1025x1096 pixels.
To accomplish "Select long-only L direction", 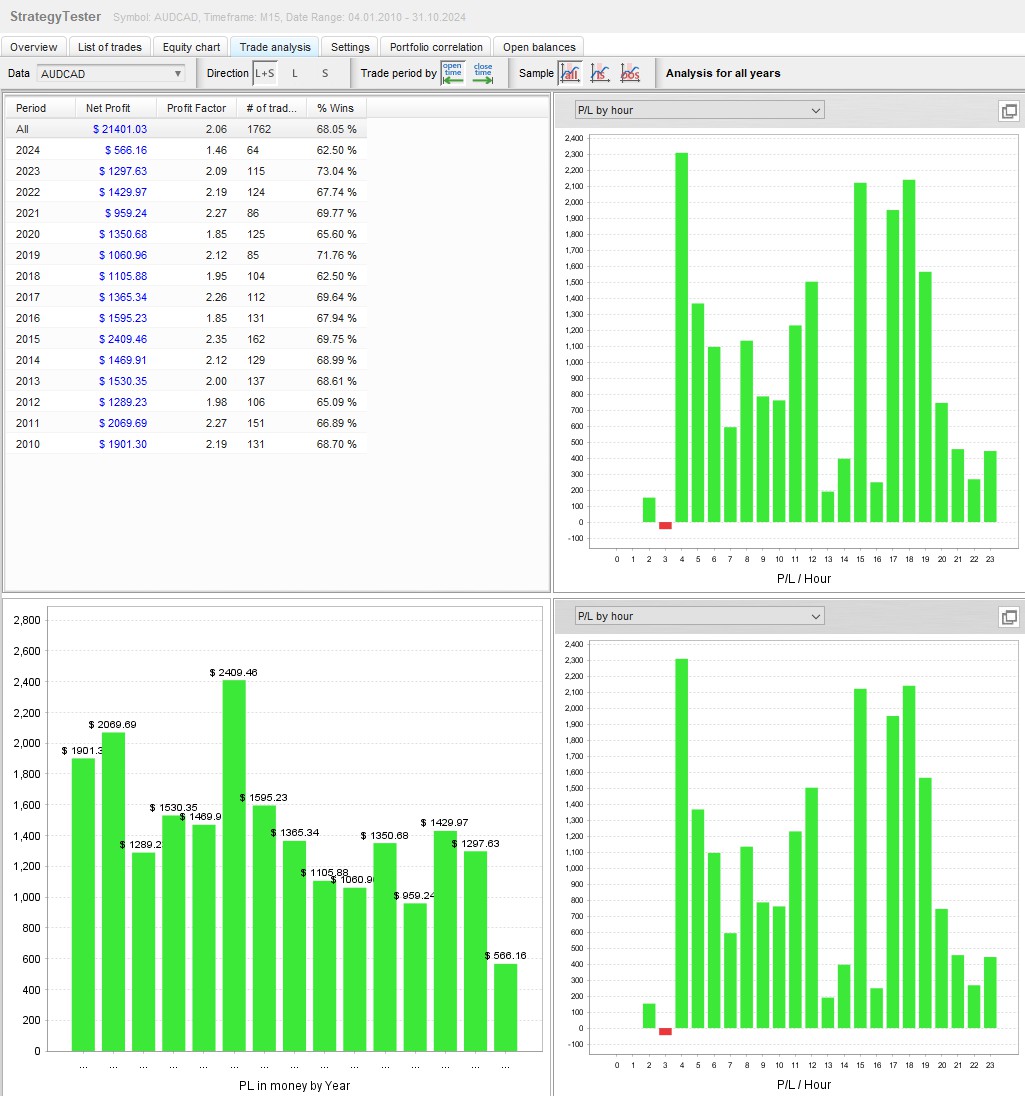I will tap(295, 73).
